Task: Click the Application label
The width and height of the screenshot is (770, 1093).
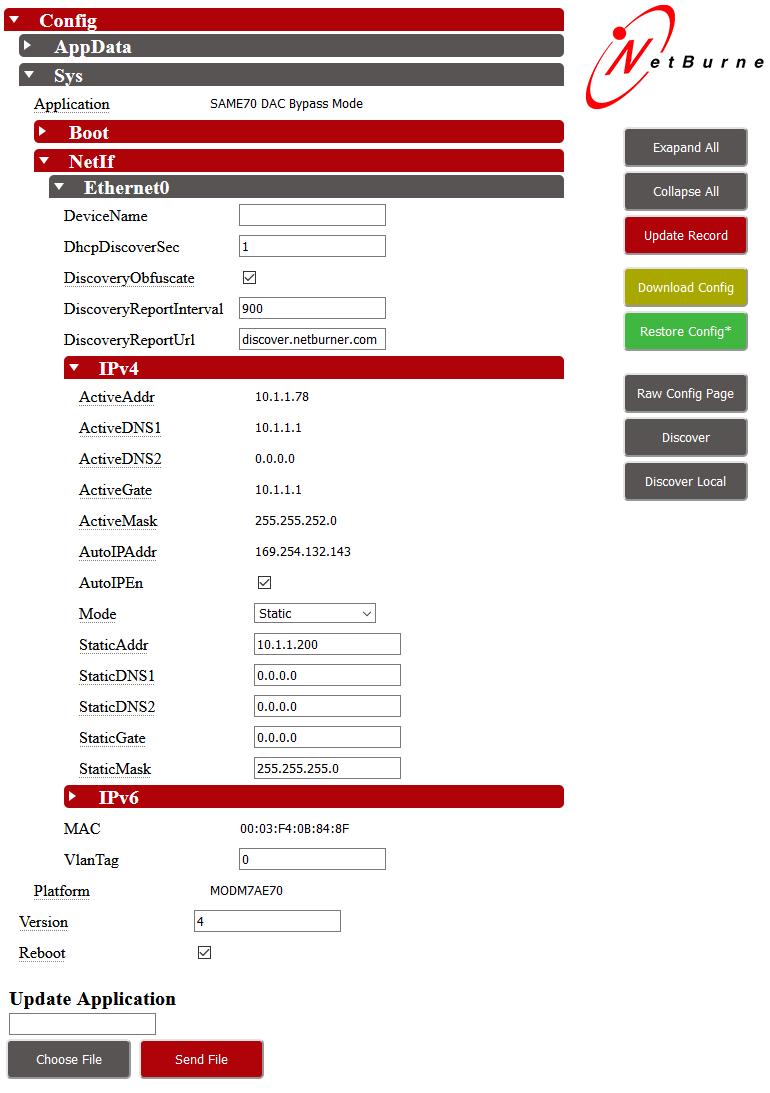Action: click(72, 105)
